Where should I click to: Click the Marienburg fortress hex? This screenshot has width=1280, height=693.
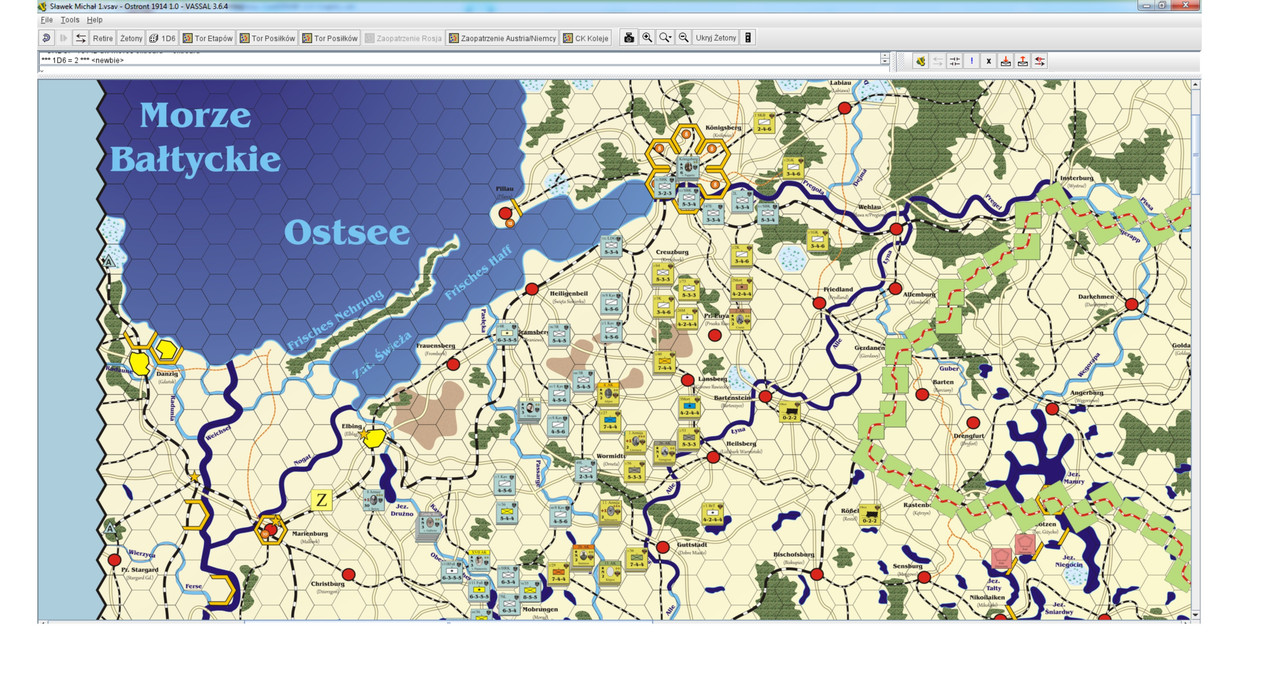(x=269, y=529)
